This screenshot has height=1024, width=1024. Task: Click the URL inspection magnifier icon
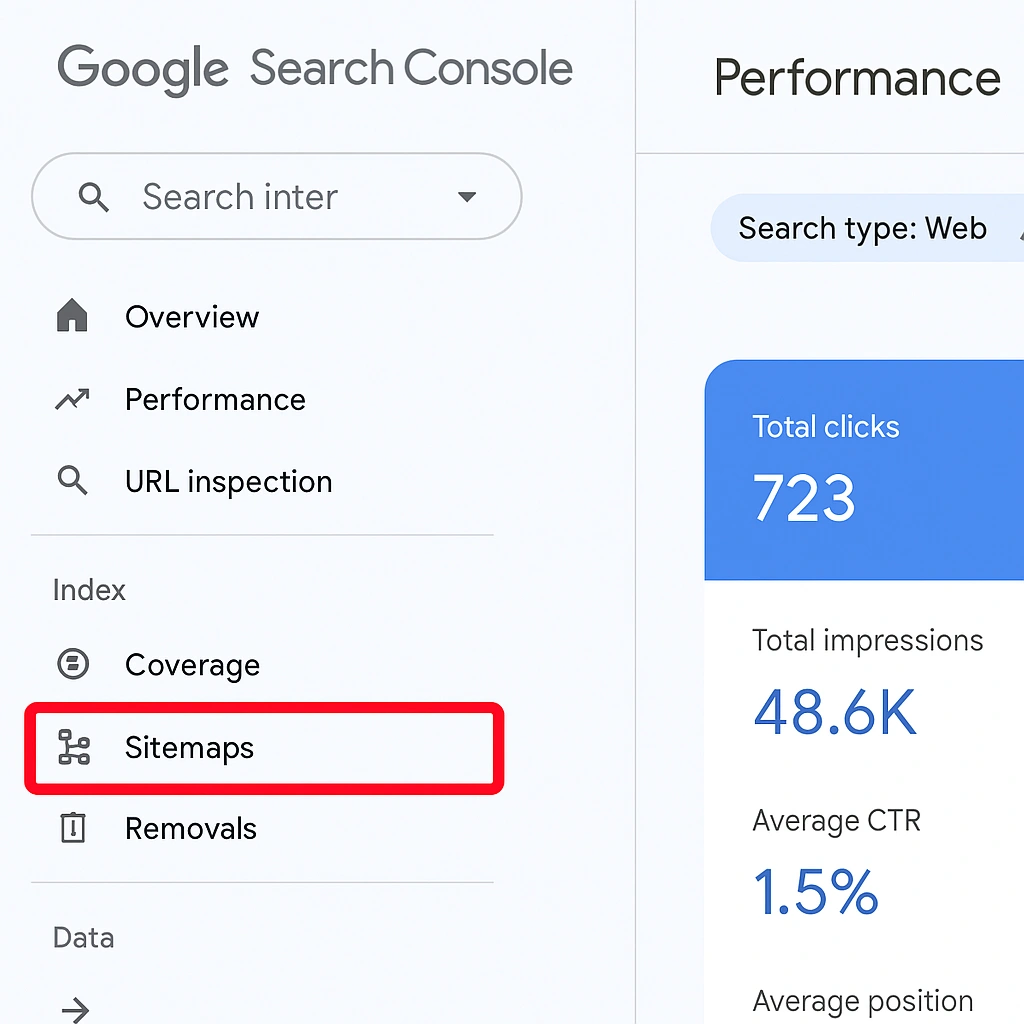coord(73,481)
